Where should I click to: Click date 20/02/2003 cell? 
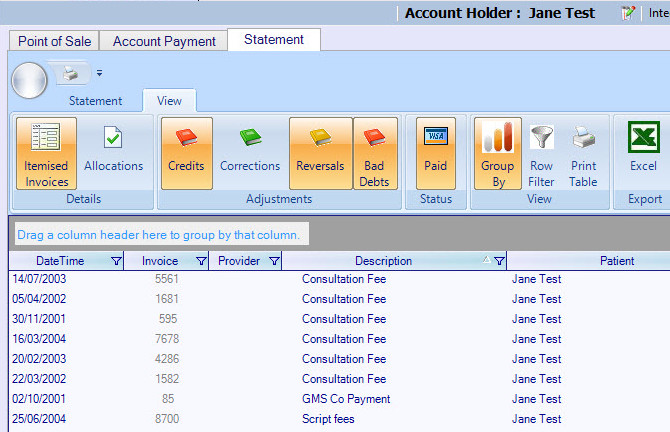[39, 359]
